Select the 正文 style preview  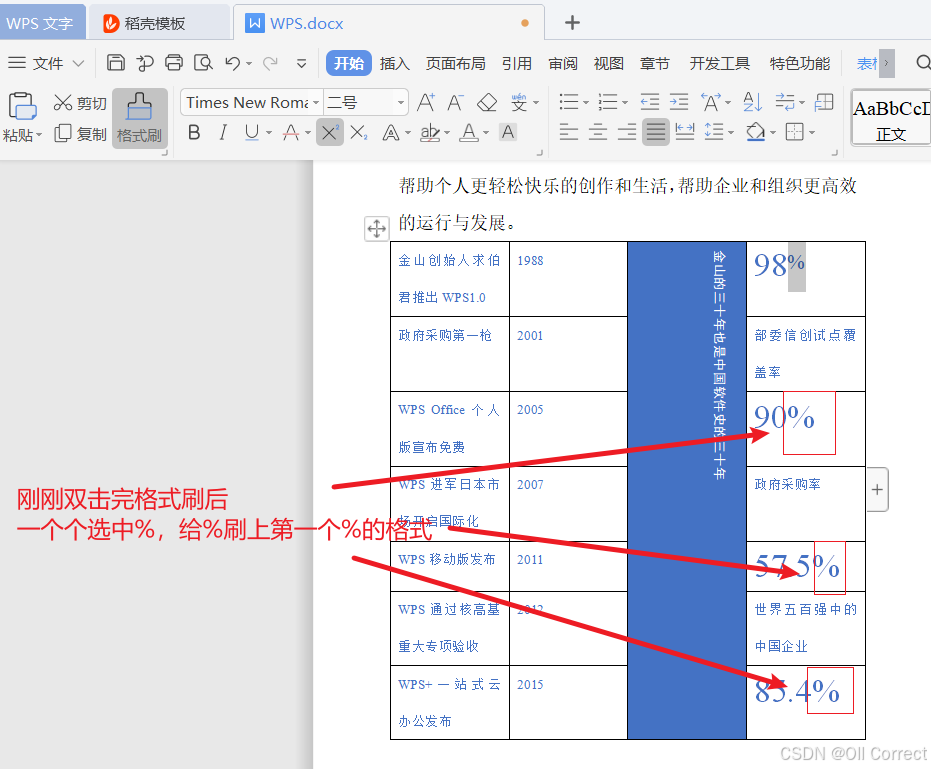click(891, 118)
